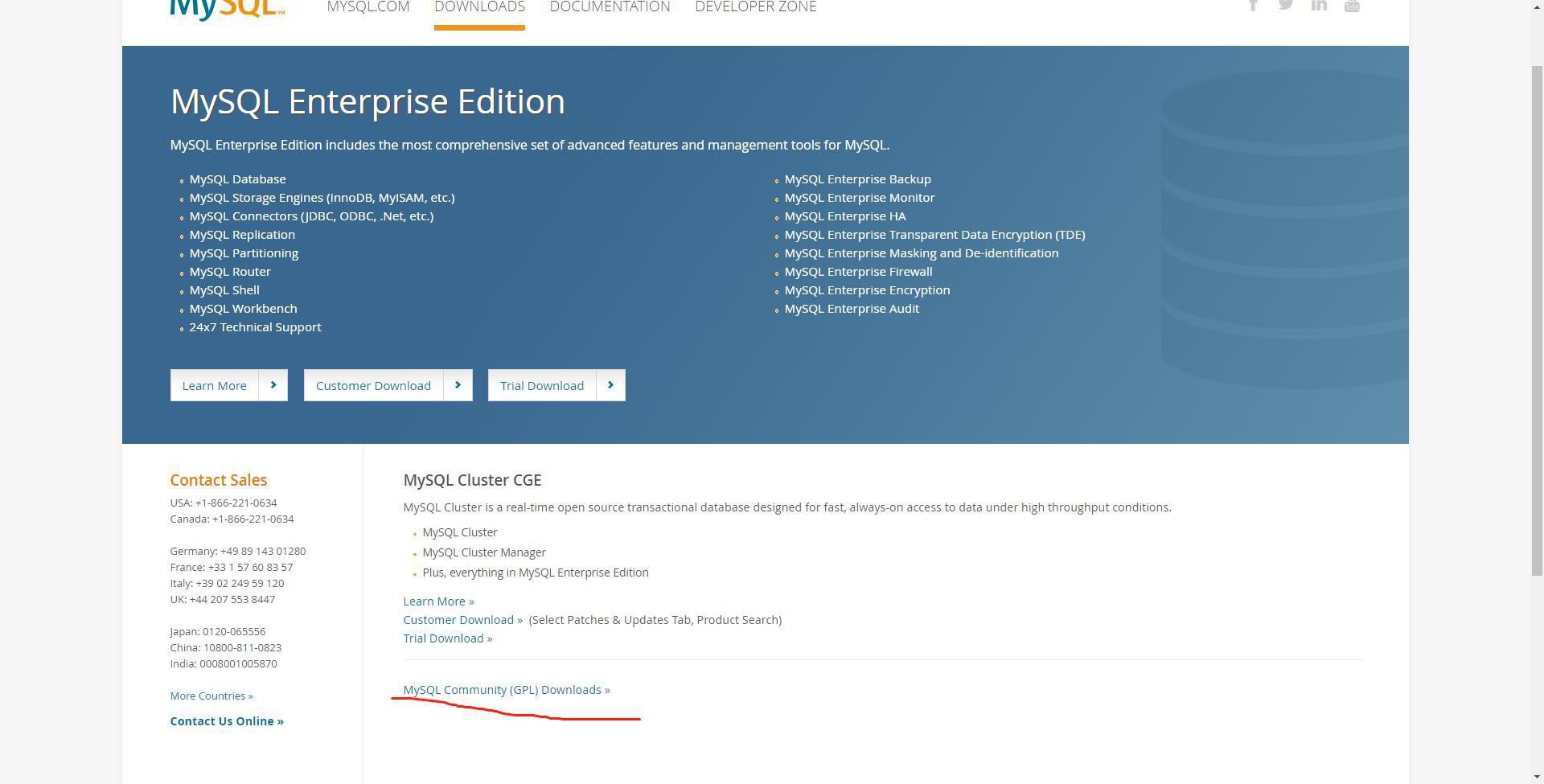Viewport: 1544px width, 784px height.
Task: Click MySQL Partitioning list item
Action: coord(244,253)
